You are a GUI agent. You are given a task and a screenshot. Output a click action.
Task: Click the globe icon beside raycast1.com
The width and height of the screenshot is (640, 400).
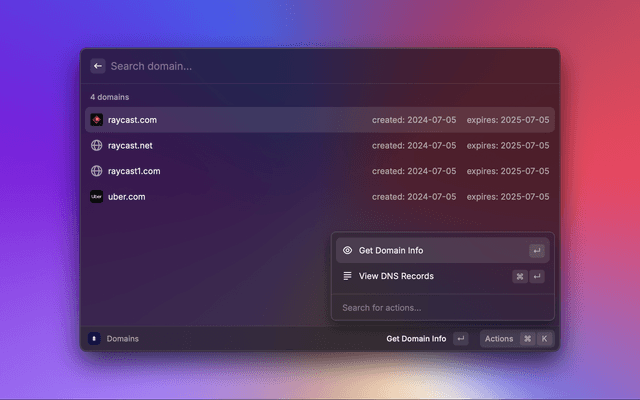point(96,171)
